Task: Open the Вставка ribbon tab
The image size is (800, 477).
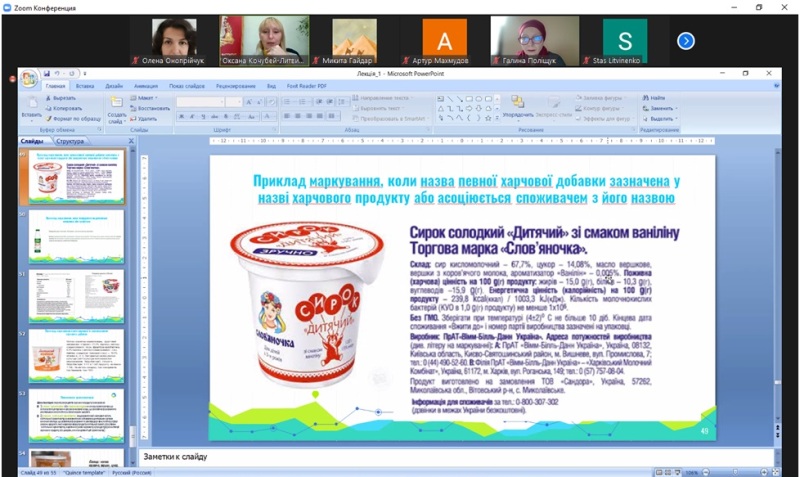Action: coord(85,86)
